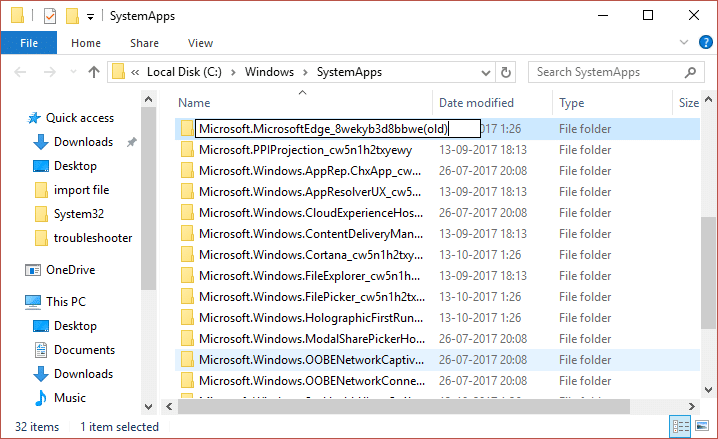718x439 pixels.
Task: Click the New folder icon in title bar
Action: pyautogui.click(x=72, y=16)
